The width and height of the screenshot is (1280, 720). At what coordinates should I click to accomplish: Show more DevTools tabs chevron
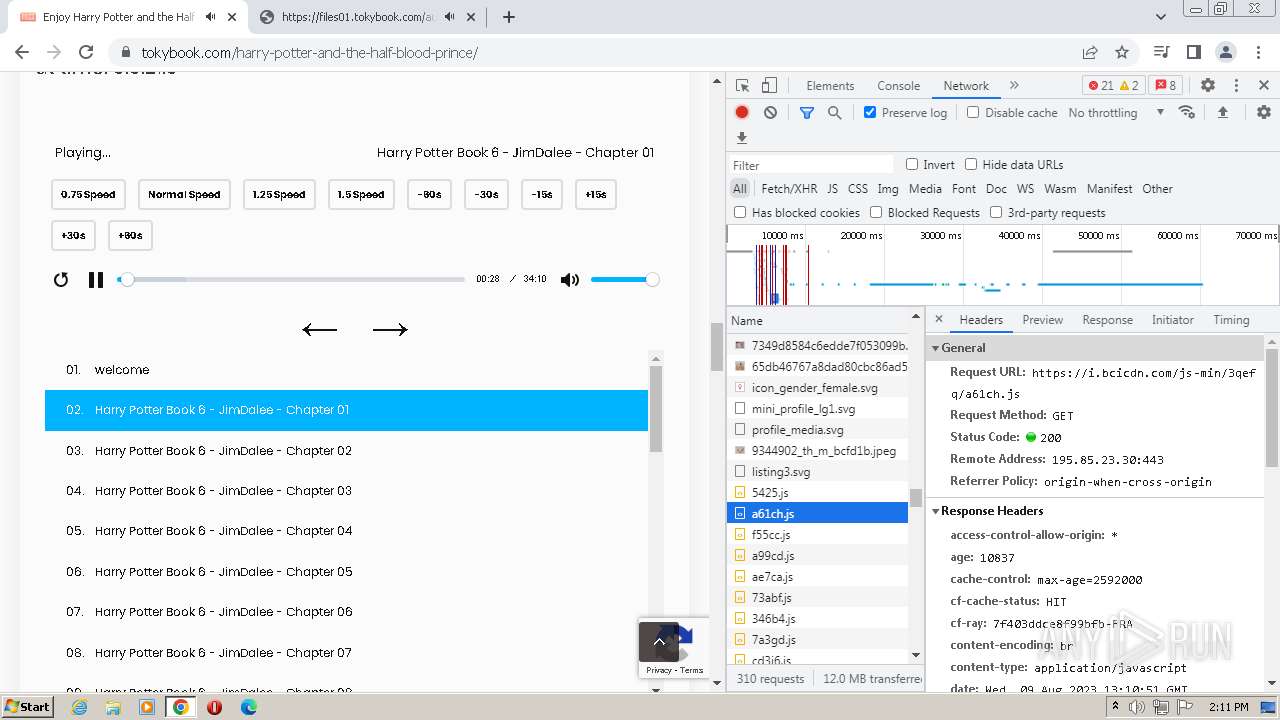click(x=1014, y=86)
